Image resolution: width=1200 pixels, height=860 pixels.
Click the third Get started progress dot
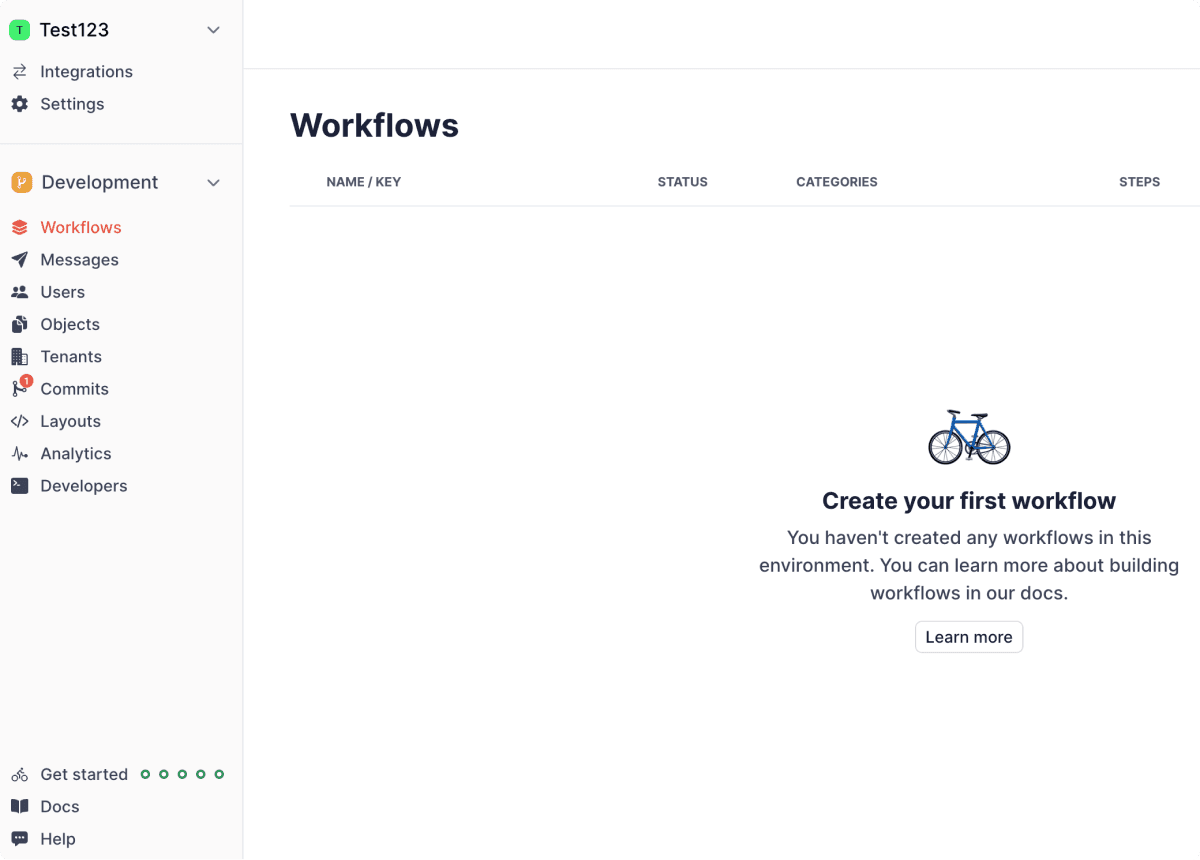183,773
